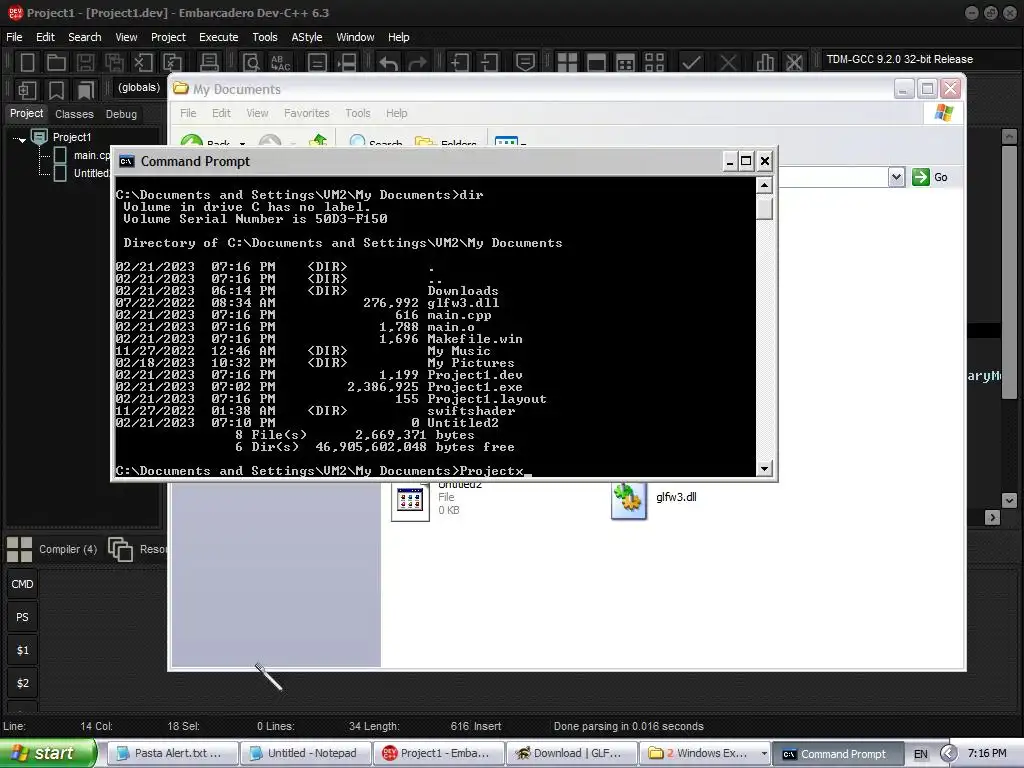Click the Command Prompt title bar system icon

coord(127,161)
